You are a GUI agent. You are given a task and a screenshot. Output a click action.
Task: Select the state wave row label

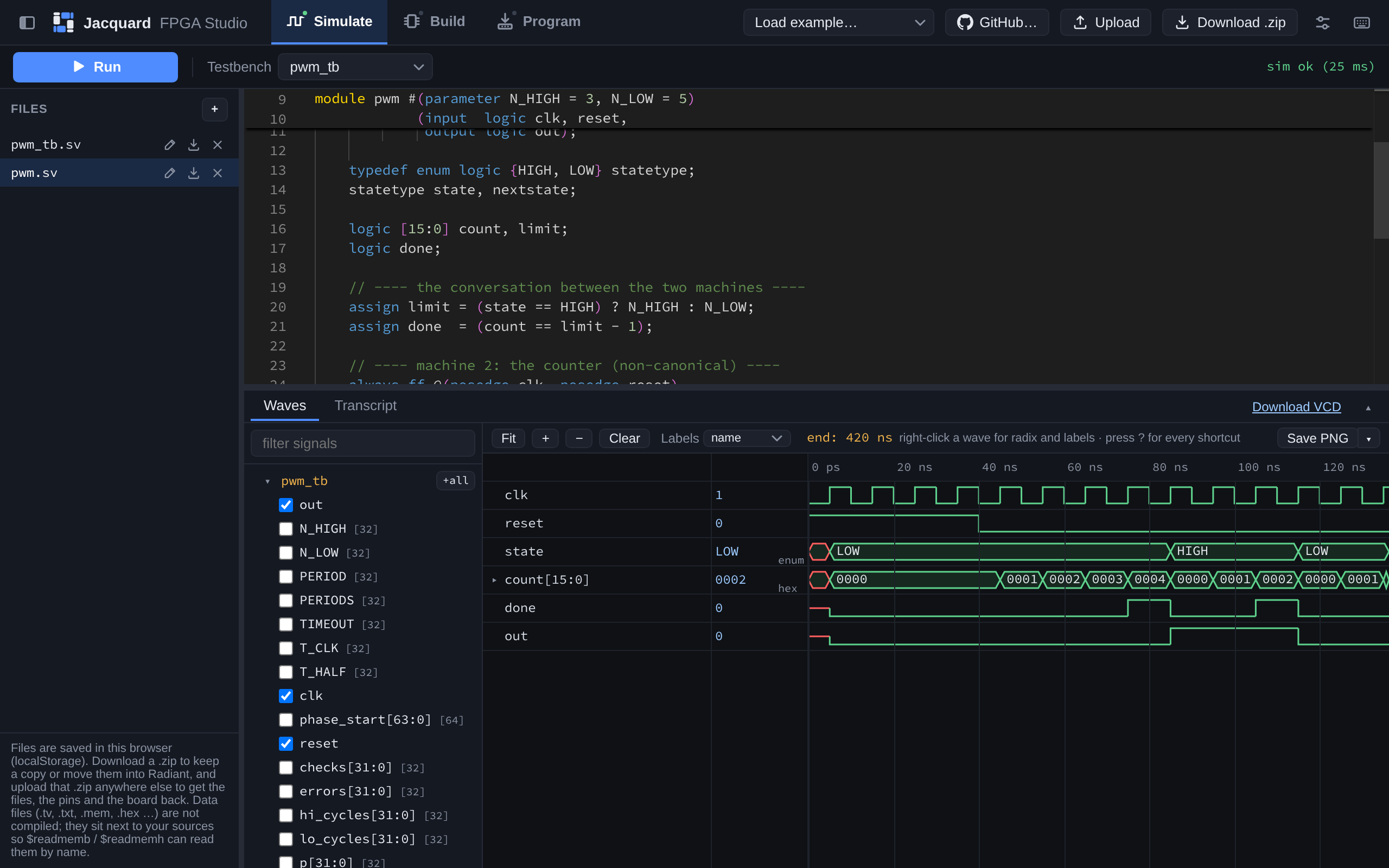coord(524,551)
